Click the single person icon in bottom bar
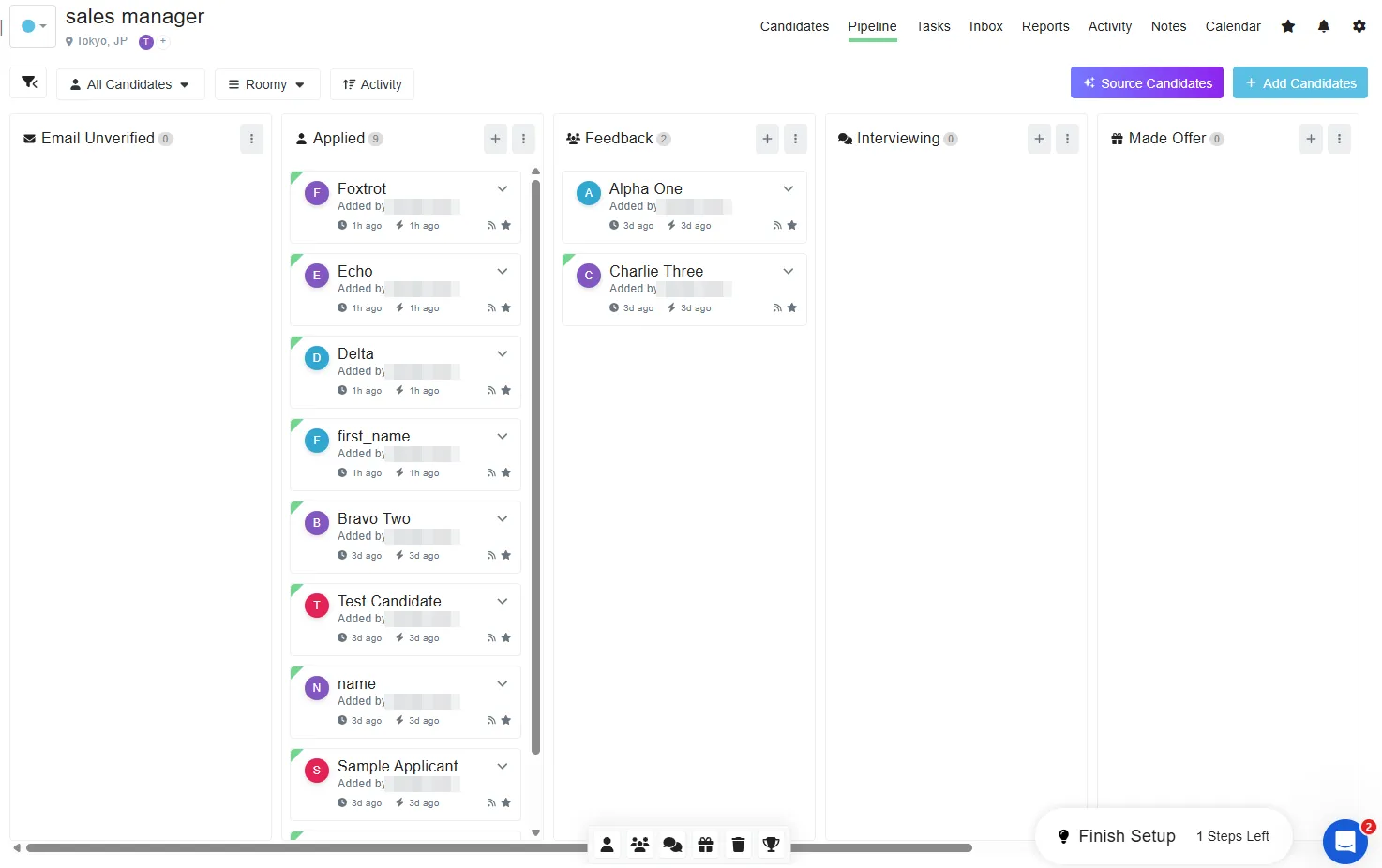Viewport: 1382px width, 868px height. point(608,845)
